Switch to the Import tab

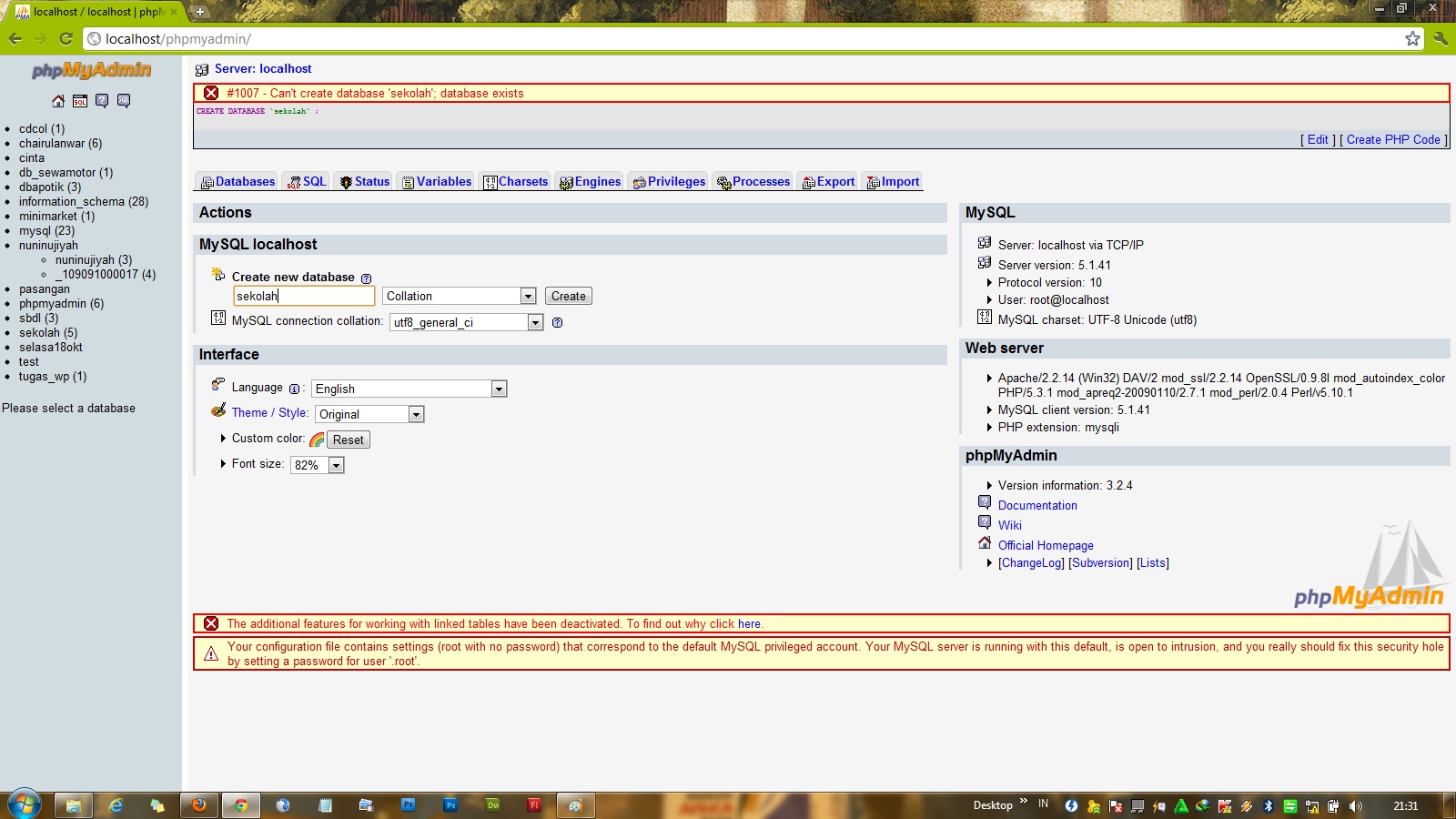click(893, 182)
